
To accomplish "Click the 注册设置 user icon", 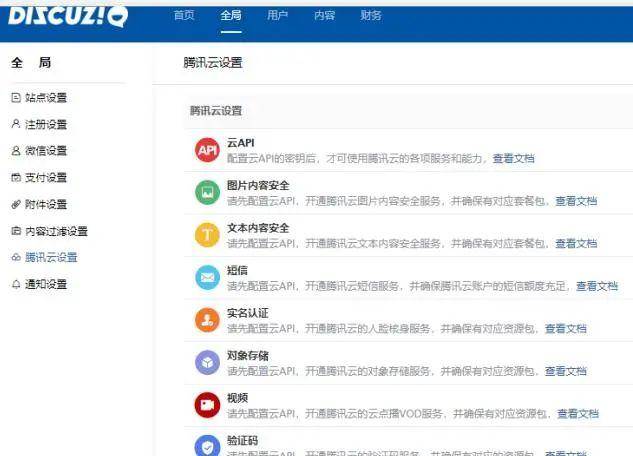I will 16,124.
